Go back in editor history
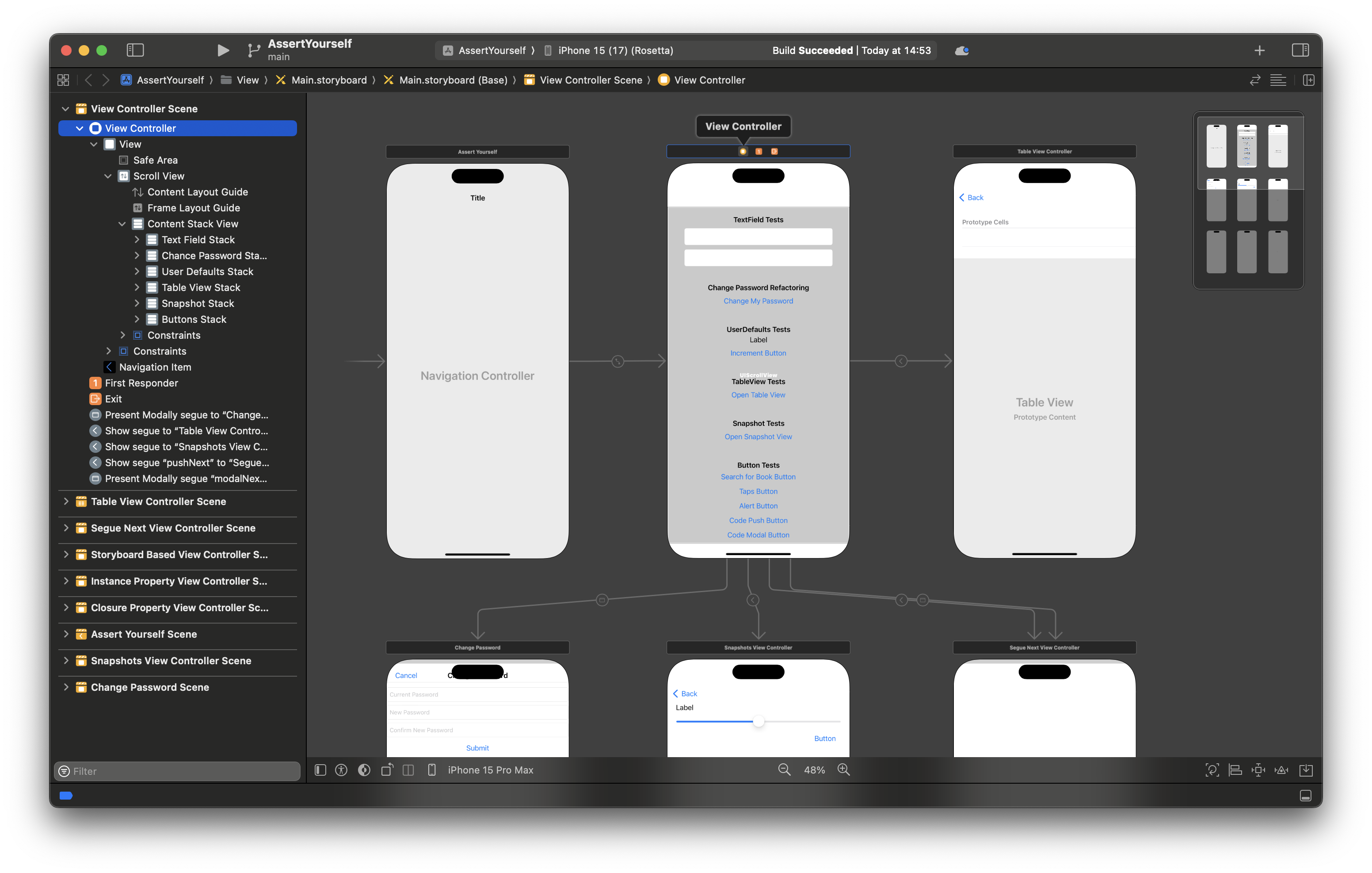Image resolution: width=1372 pixels, height=873 pixels. coord(88,80)
